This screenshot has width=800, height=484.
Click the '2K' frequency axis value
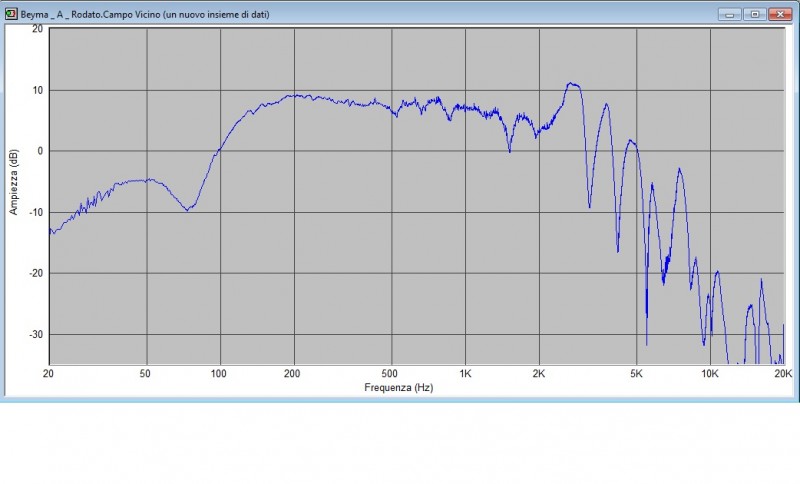pyautogui.click(x=539, y=374)
